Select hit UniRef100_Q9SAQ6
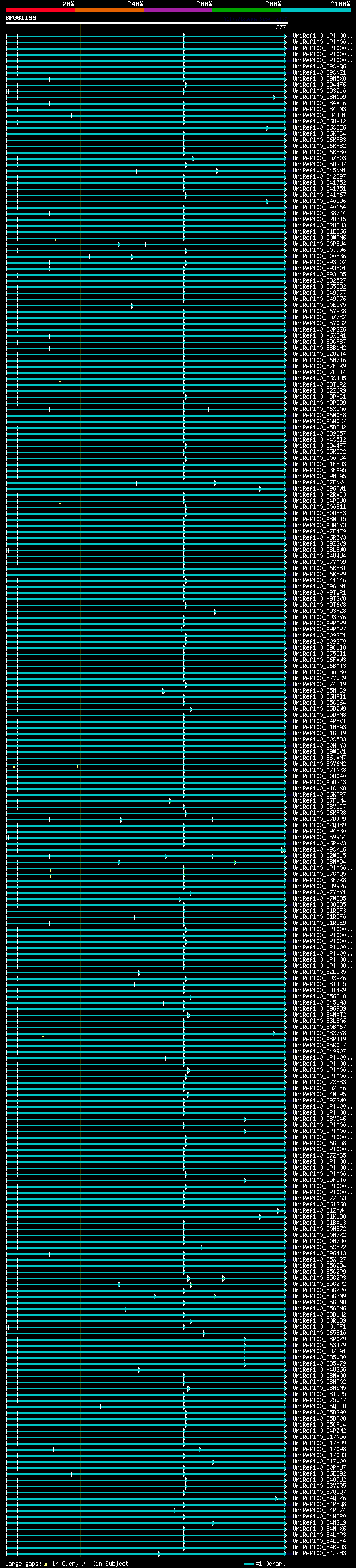The image size is (356, 1568). 319,66
